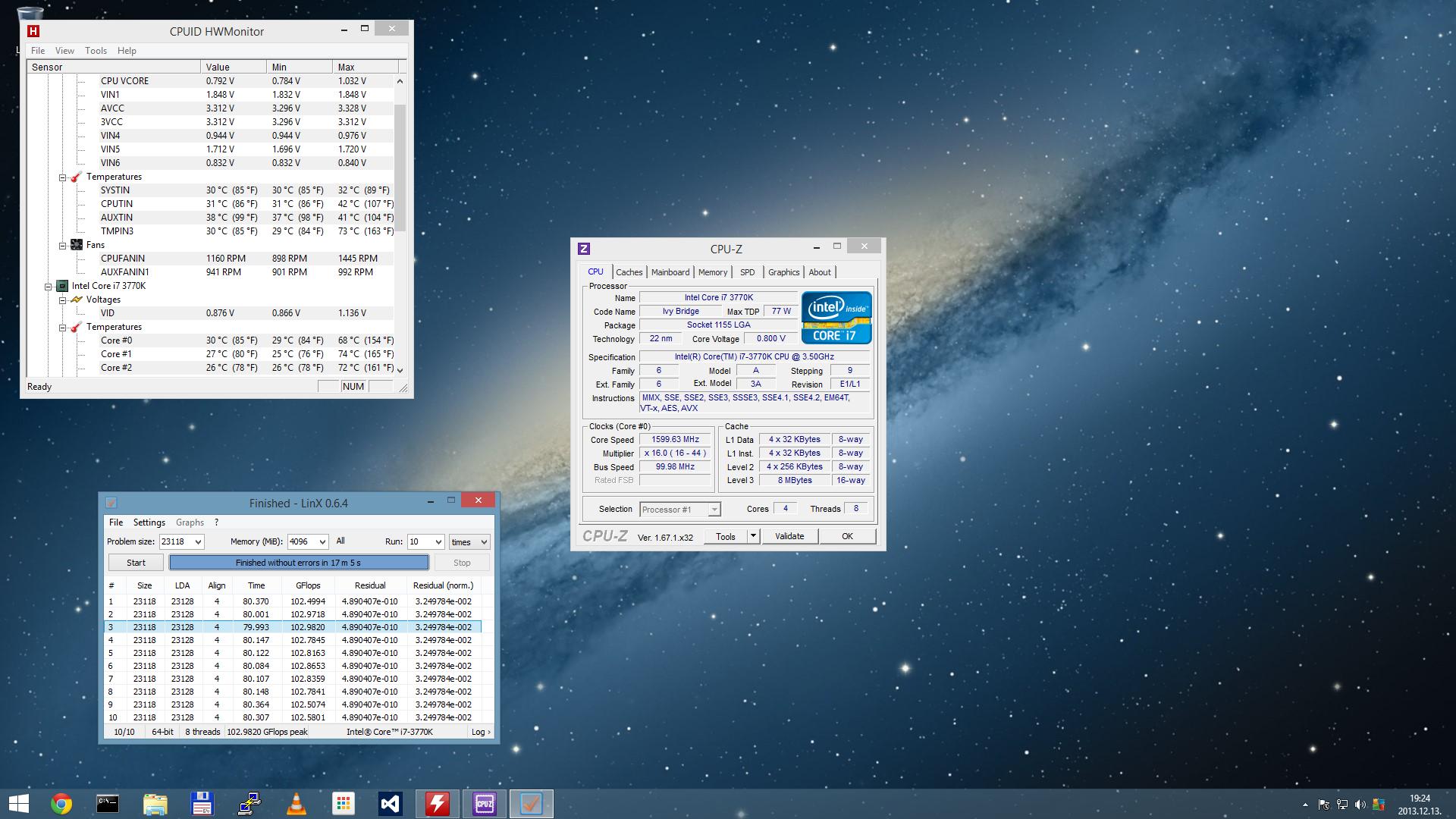Open the Tools dropdown arrow in CPU-Z
Viewport: 1456px width, 819px height.
point(753,536)
